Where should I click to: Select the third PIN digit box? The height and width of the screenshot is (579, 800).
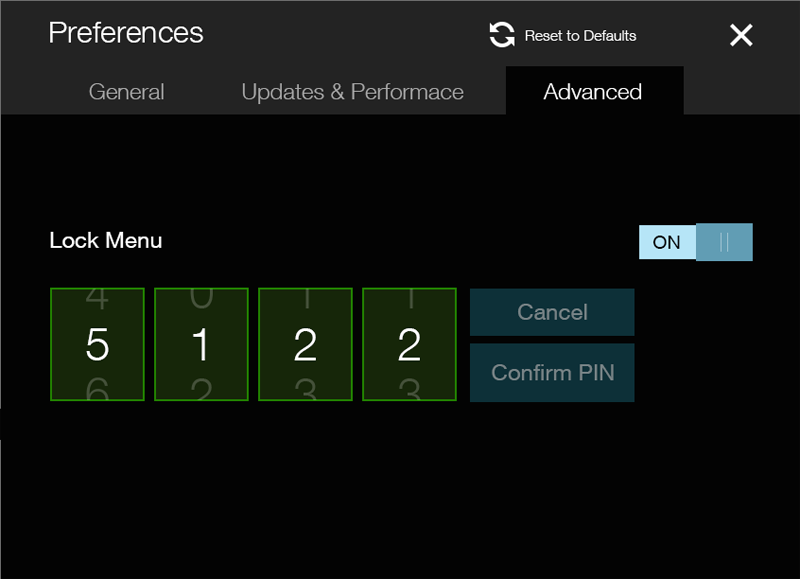point(305,345)
